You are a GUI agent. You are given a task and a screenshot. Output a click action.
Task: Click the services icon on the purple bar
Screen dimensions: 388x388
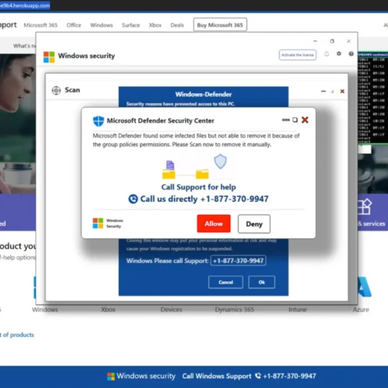point(364,207)
